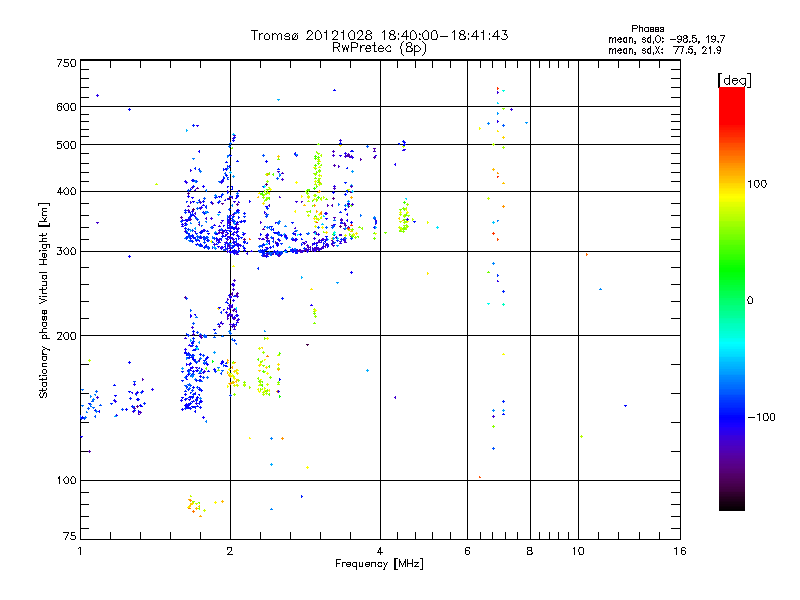
Task: Click the frequency axis tick label '2'
Action: [230, 551]
